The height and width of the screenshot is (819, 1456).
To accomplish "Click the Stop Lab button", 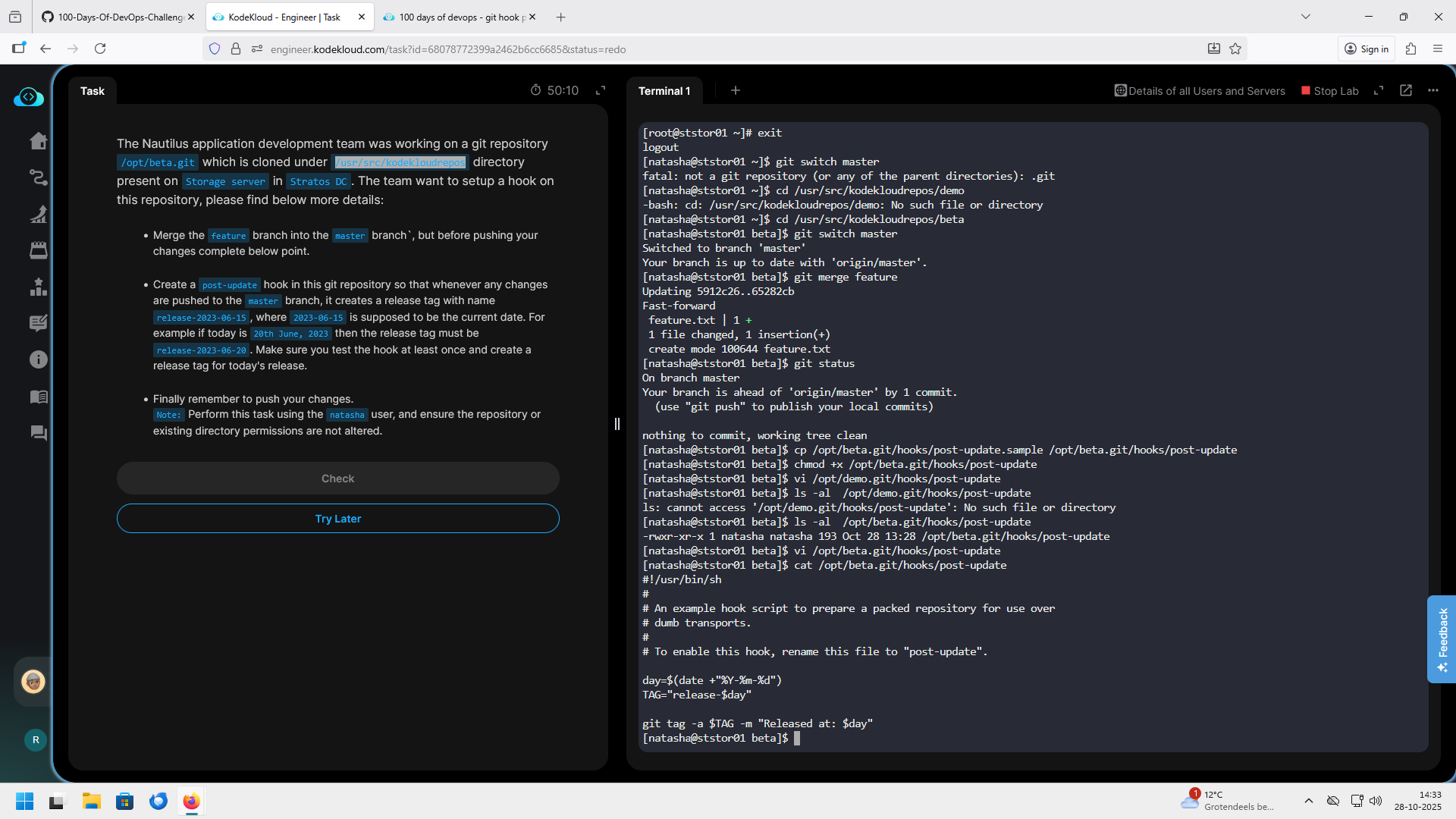I will (x=1329, y=91).
